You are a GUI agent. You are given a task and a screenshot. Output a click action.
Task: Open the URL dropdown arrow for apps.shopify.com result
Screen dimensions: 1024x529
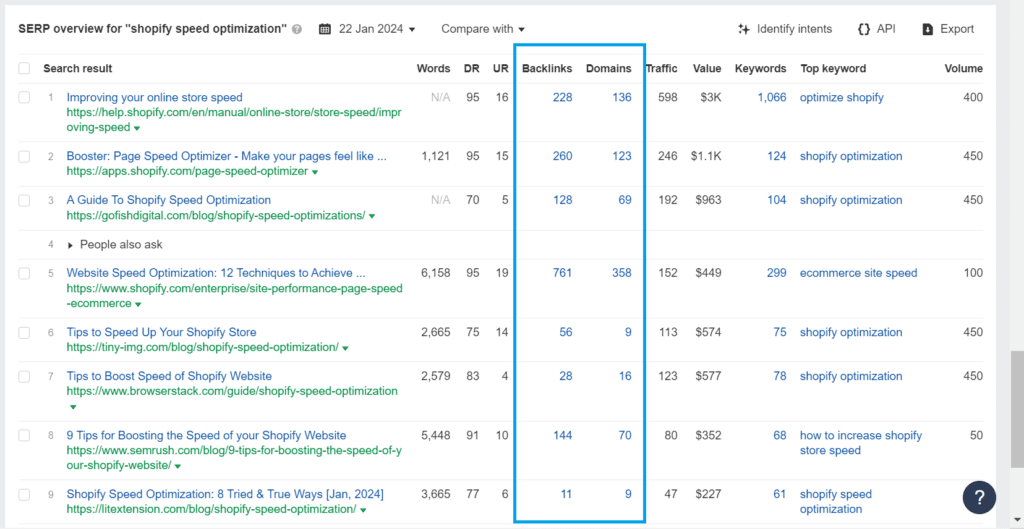[x=315, y=172]
